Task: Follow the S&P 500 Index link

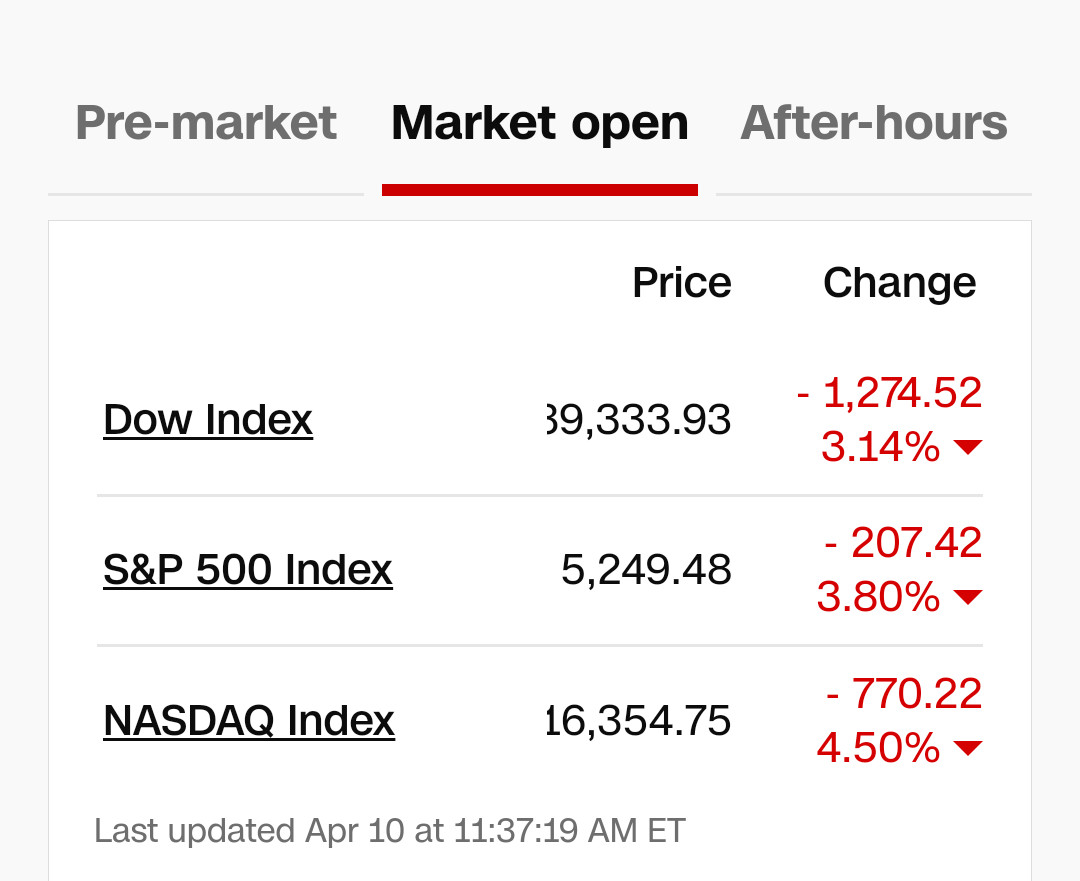Action: tap(248, 570)
